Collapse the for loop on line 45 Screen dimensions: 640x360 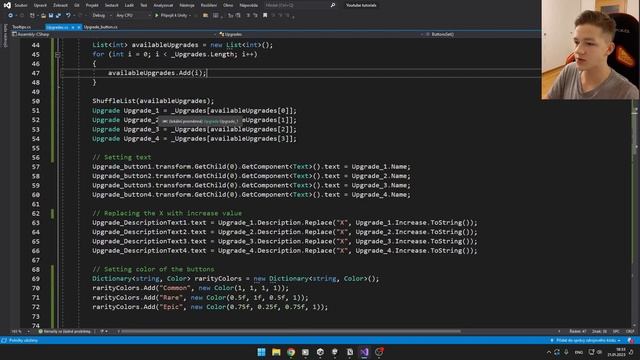tap(58, 54)
